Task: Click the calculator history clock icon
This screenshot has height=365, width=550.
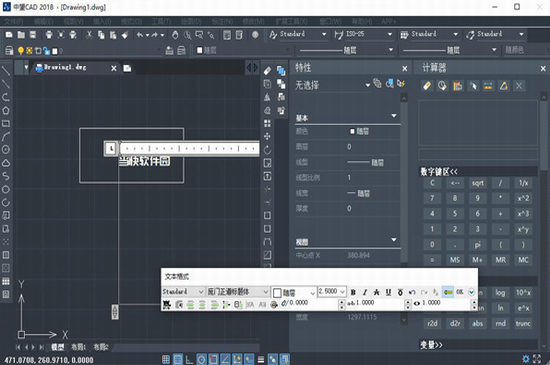Action: 442,86
